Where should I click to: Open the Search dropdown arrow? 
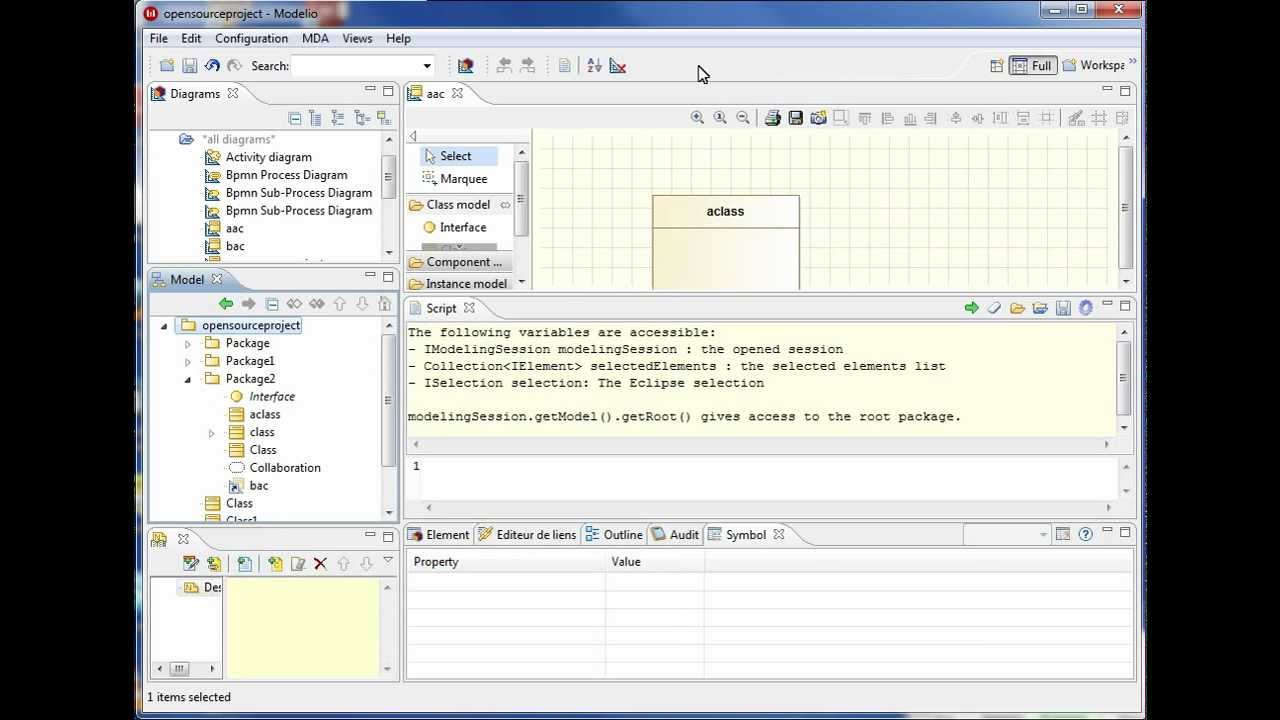point(427,66)
